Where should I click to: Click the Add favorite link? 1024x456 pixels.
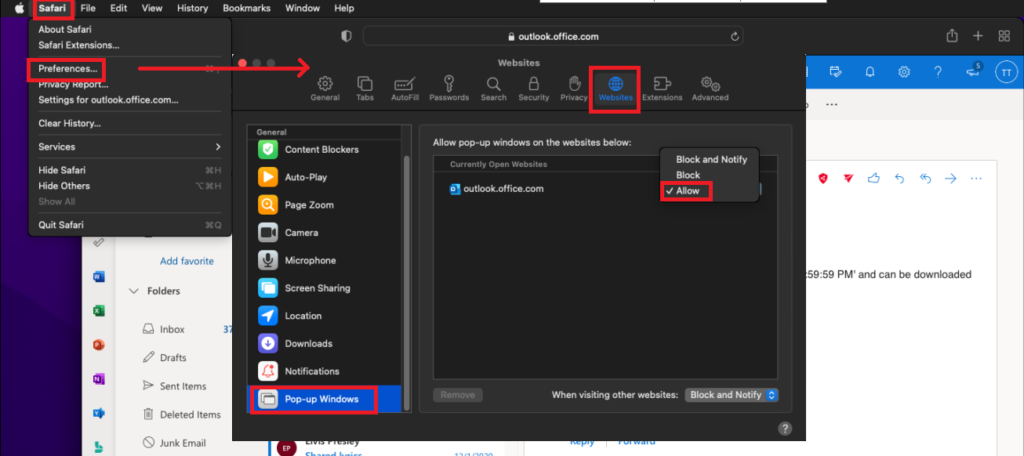(x=187, y=261)
